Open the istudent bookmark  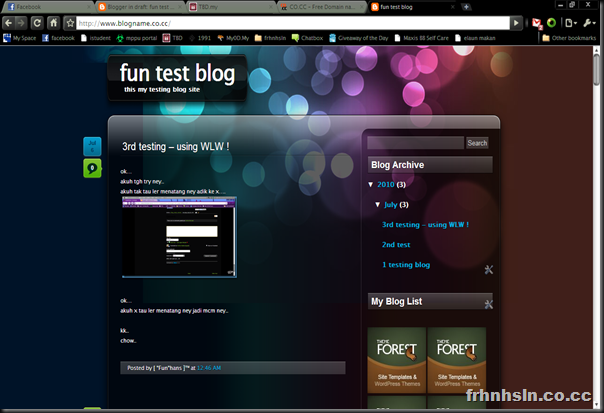[x=96, y=38]
